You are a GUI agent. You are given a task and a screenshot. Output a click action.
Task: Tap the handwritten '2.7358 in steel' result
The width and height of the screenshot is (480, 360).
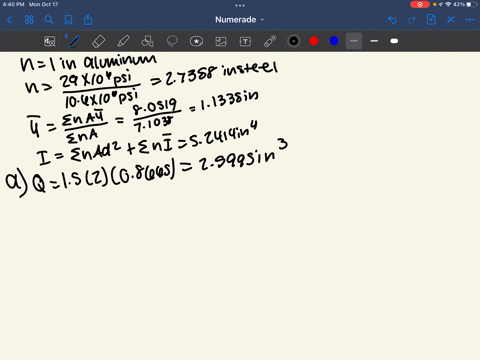[220, 74]
